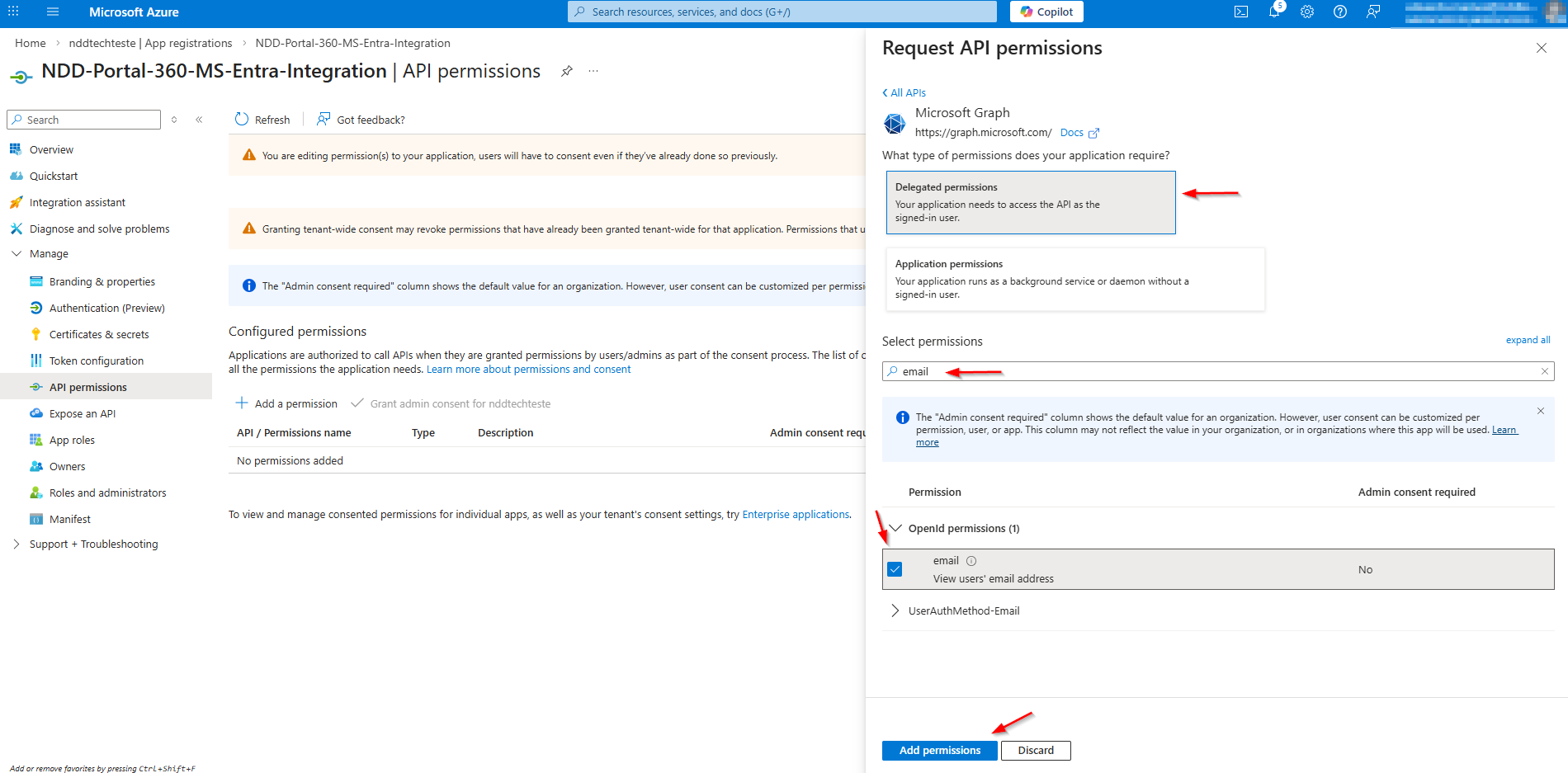Click the help question mark icon
This screenshot has height=773, width=1568.
click(x=1340, y=12)
